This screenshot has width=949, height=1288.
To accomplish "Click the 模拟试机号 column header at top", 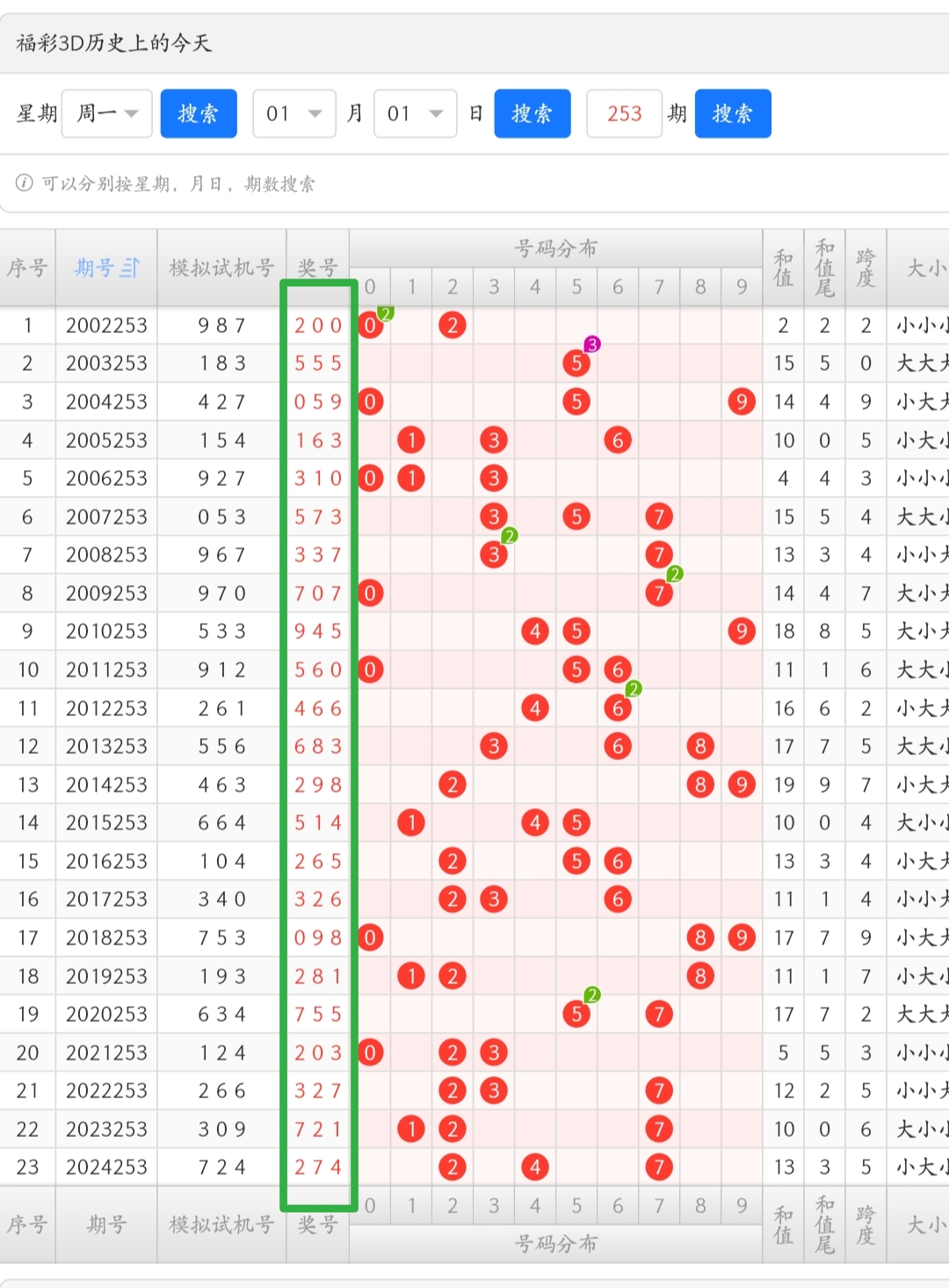I will pyautogui.click(x=221, y=268).
